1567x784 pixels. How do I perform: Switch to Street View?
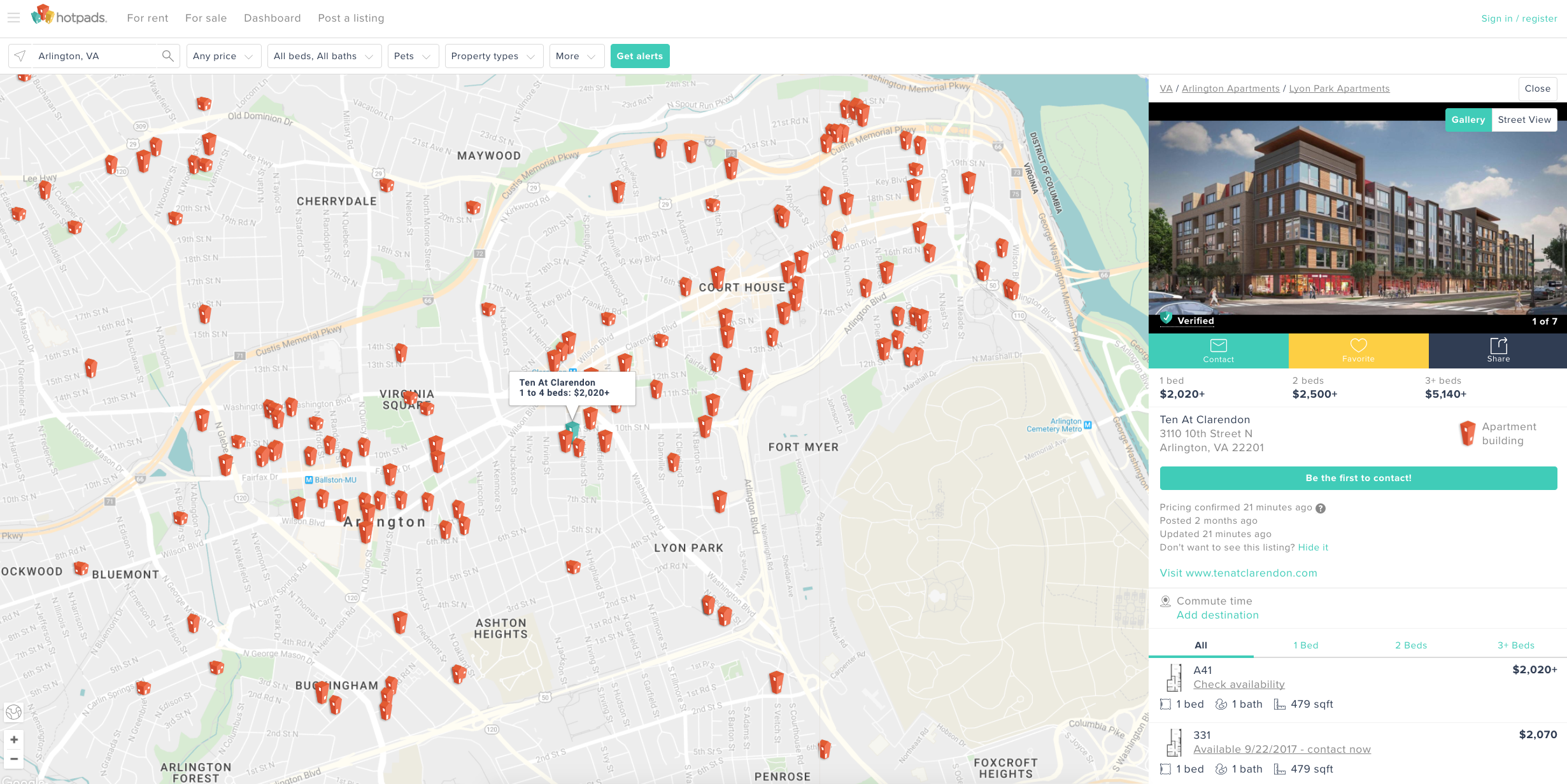point(1524,120)
